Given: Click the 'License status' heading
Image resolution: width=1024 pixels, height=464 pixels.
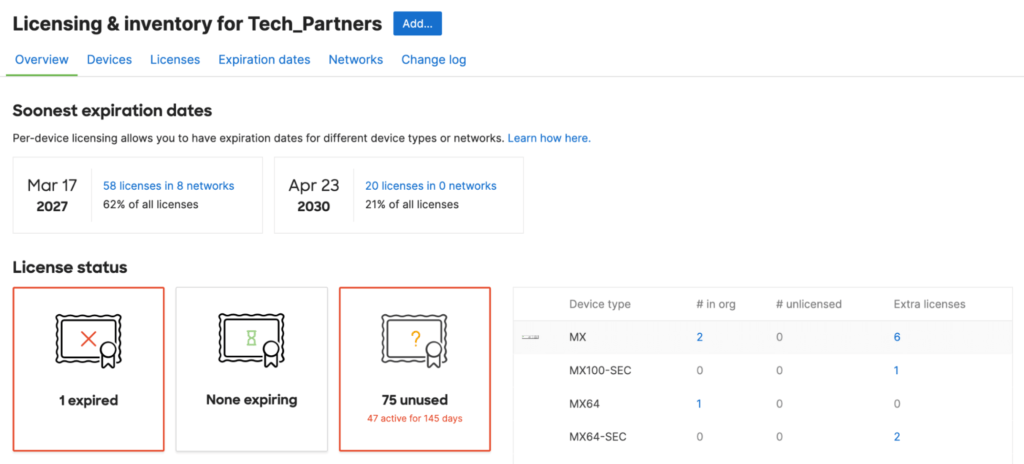Looking at the screenshot, I should pyautogui.click(x=70, y=267).
